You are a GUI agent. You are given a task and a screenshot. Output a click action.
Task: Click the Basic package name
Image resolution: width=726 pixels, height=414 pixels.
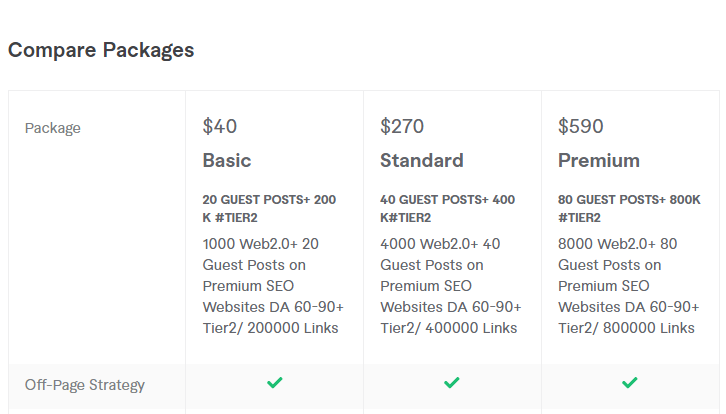tap(227, 161)
